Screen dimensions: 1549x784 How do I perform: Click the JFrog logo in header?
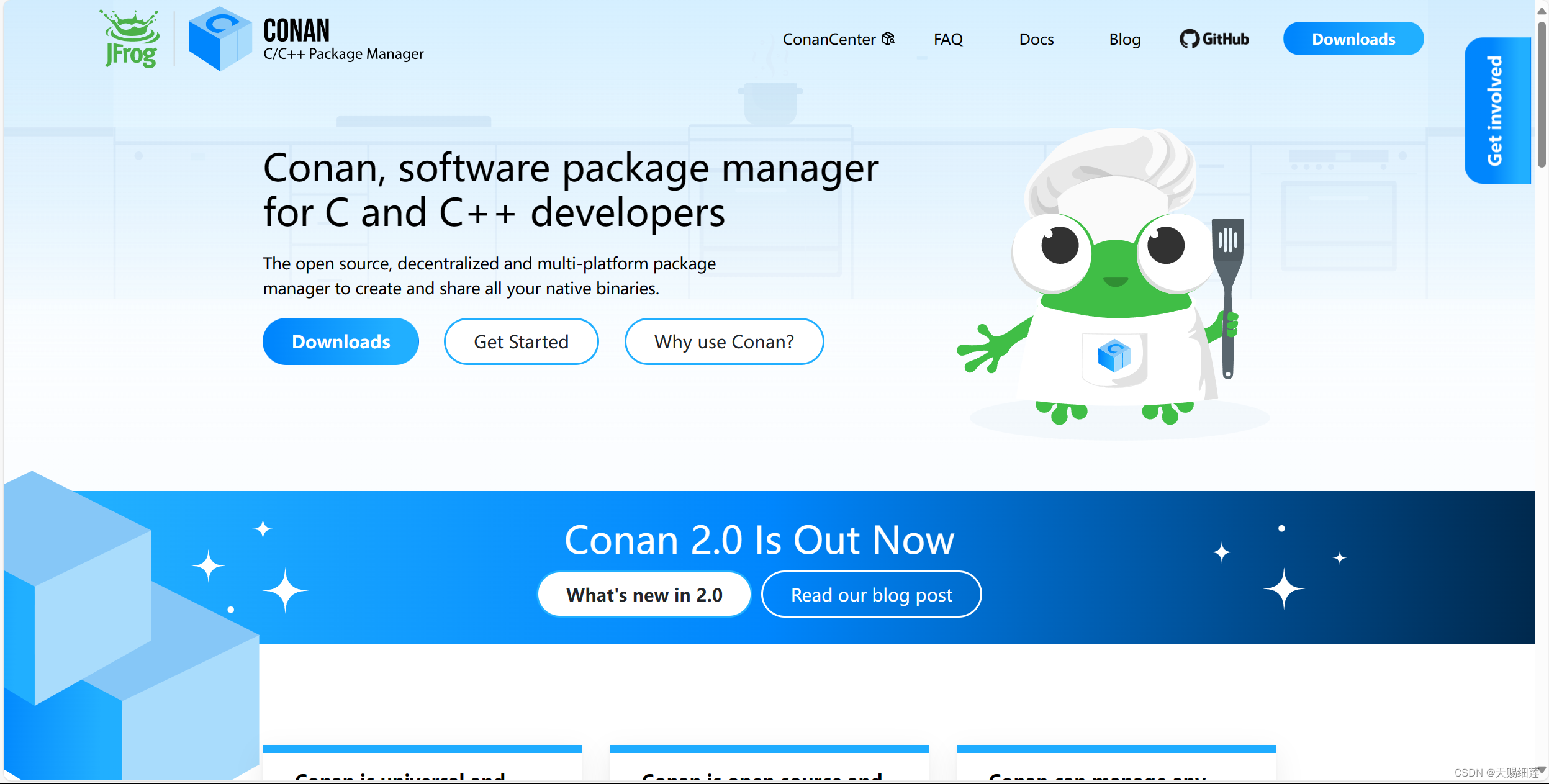click(131, 38)
